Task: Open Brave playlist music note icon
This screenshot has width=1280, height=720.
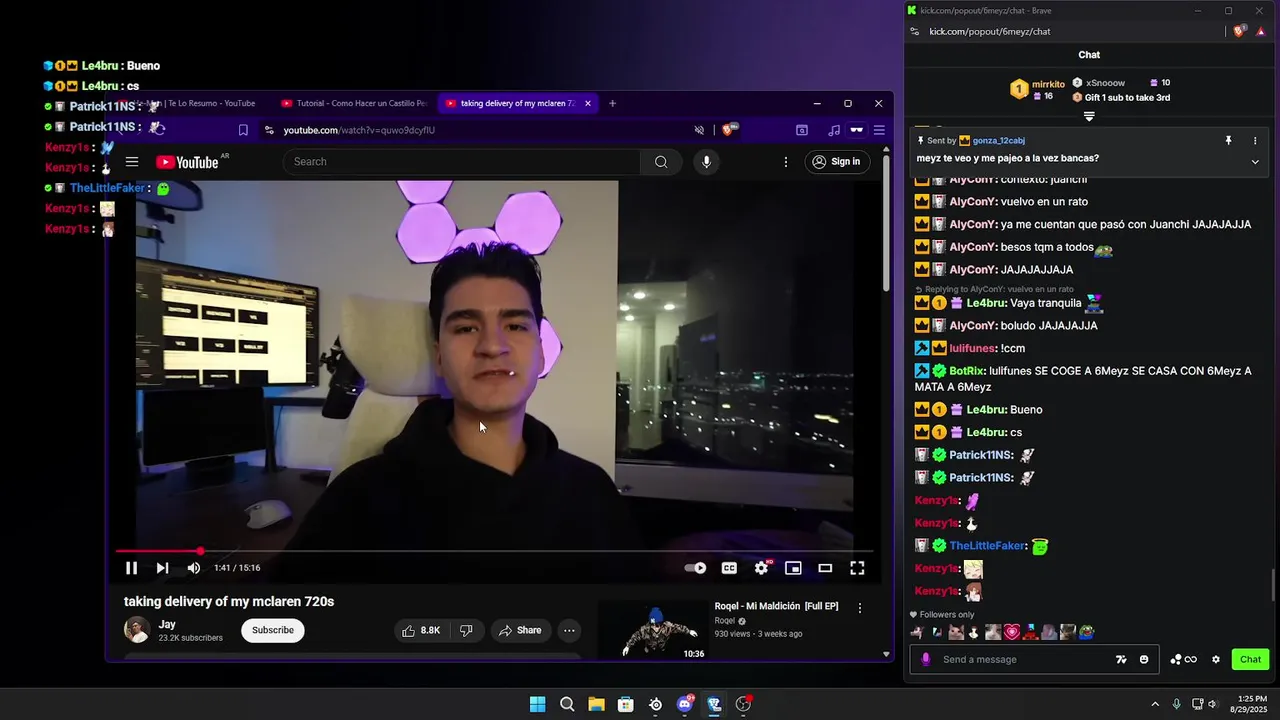Action: coord(834,130)
